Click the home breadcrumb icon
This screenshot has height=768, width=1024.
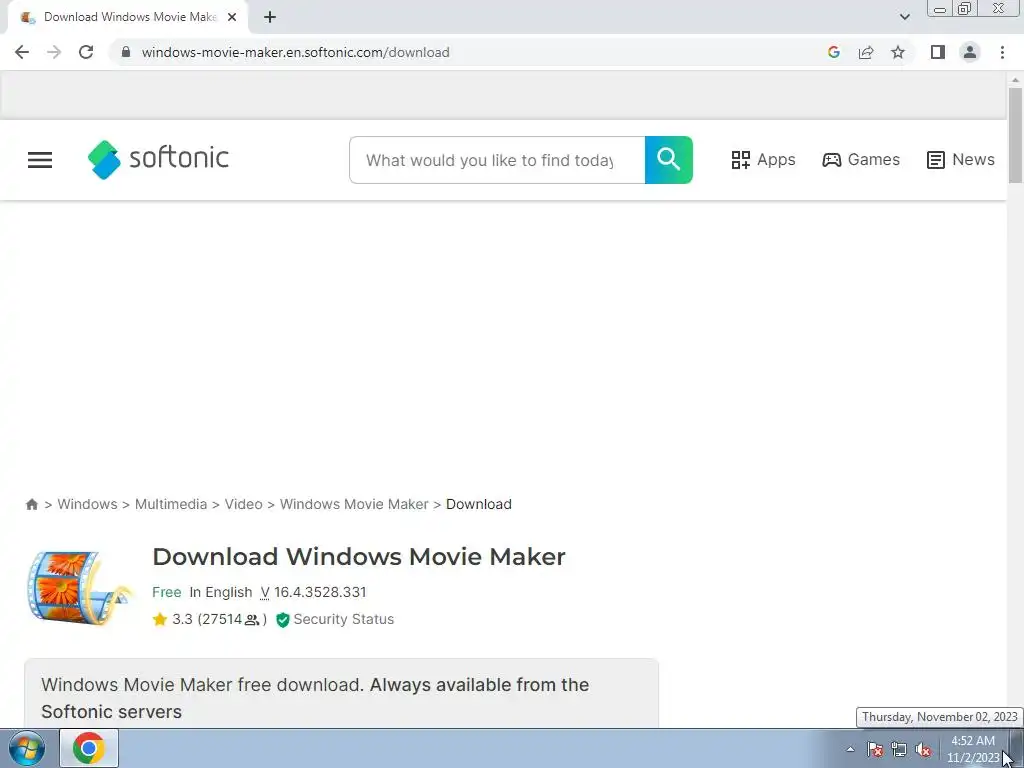[31, 504]
